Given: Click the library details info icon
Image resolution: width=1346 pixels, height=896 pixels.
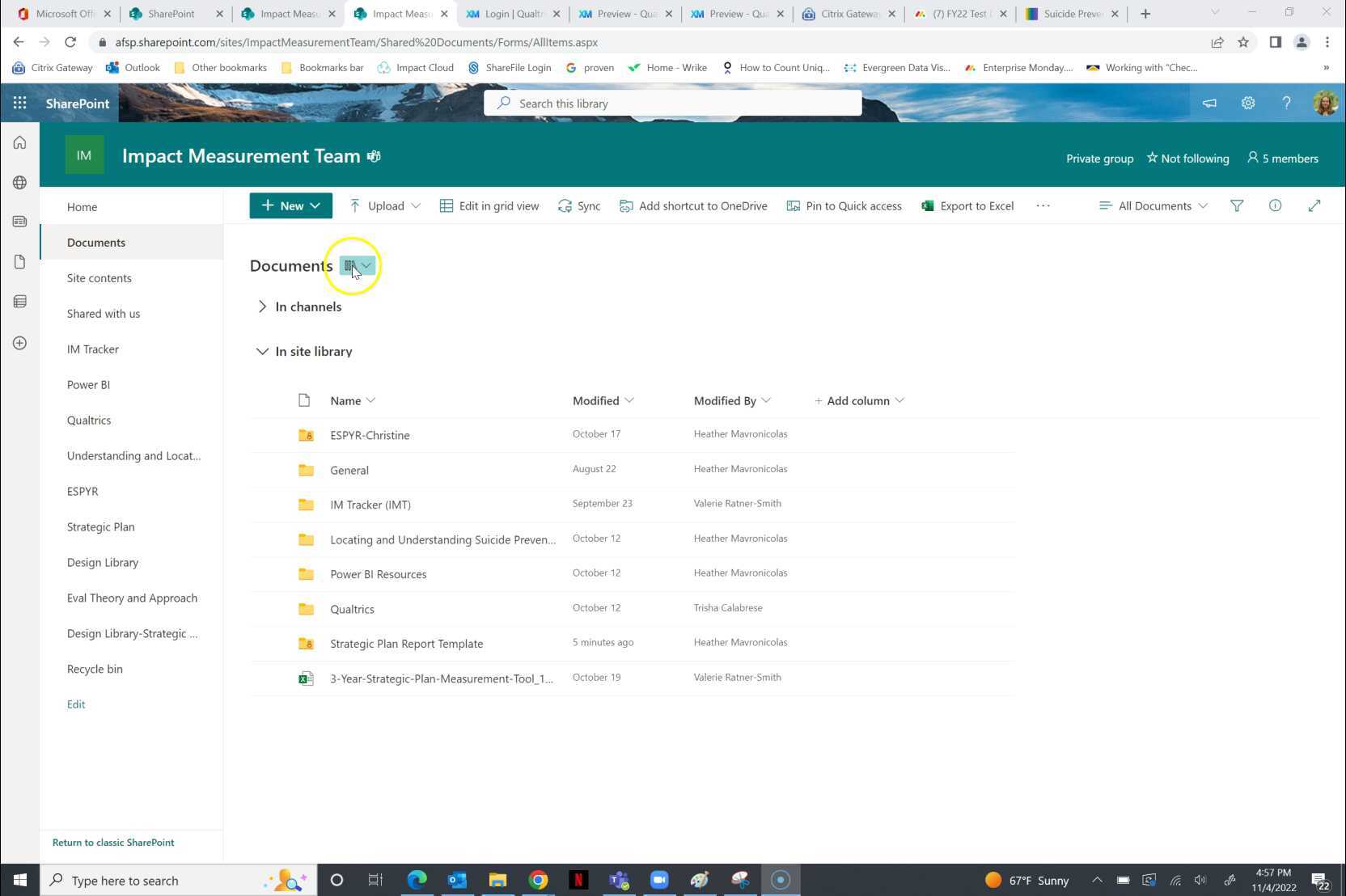Looking at the screenshot, I should [x=1275, y=205].
